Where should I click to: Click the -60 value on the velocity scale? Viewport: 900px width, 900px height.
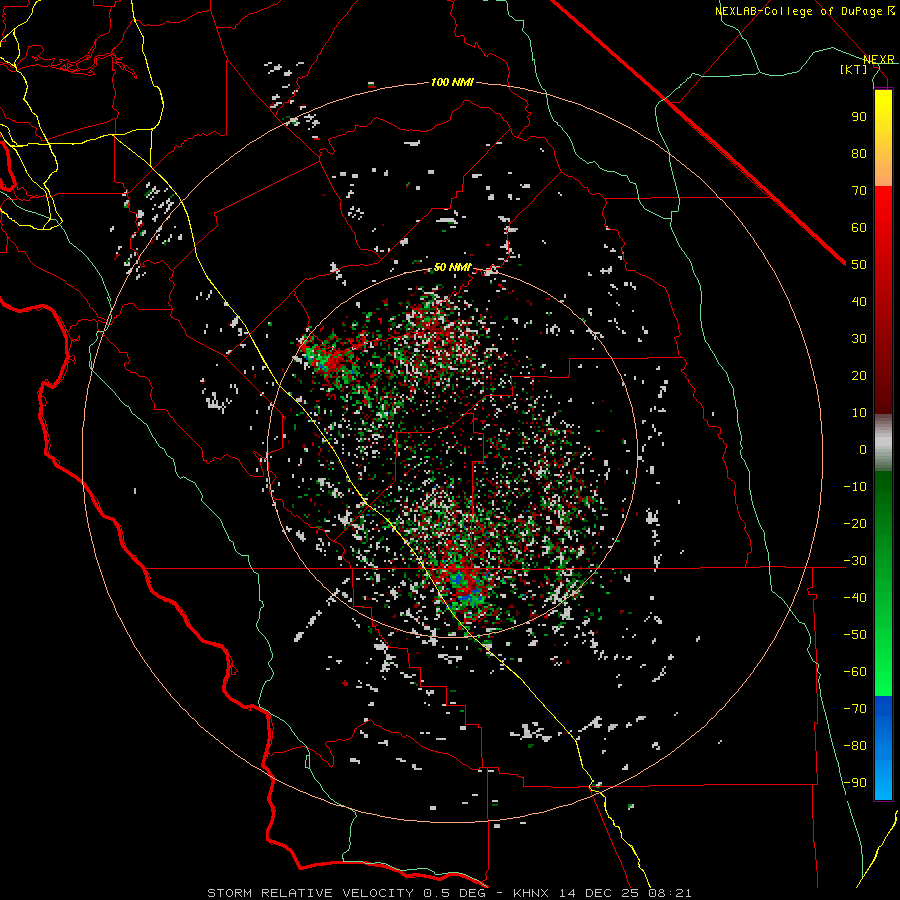tap(855, 672)
